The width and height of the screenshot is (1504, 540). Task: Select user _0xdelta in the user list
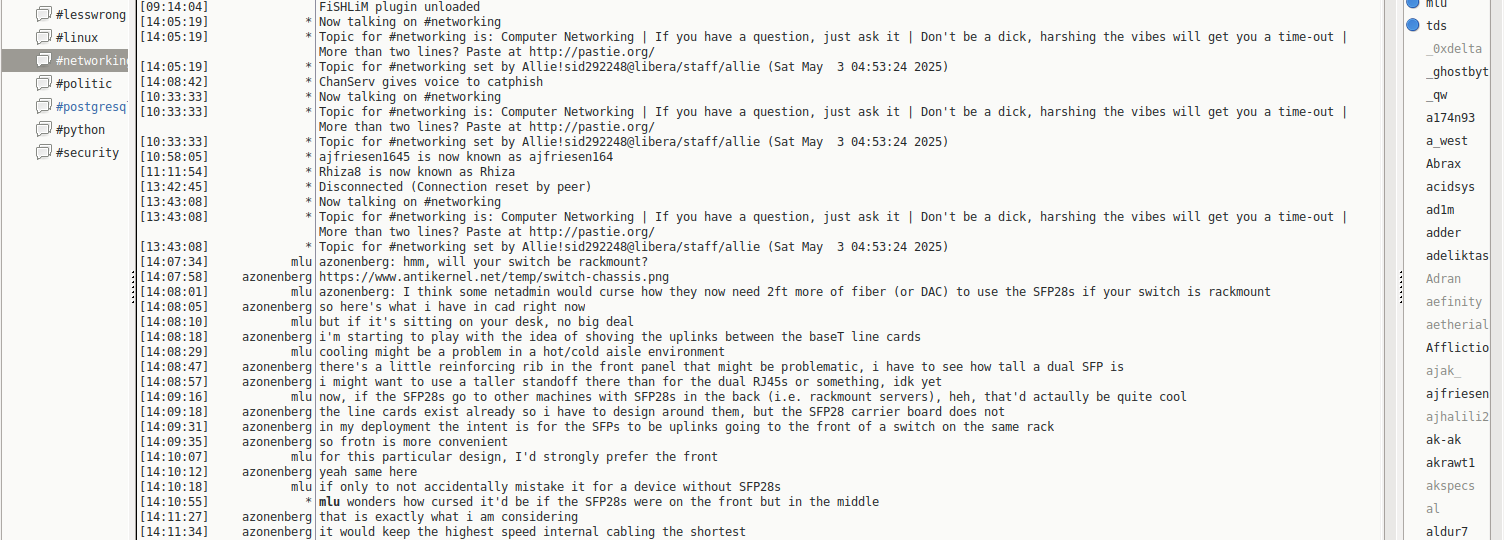pos(1454,48)
